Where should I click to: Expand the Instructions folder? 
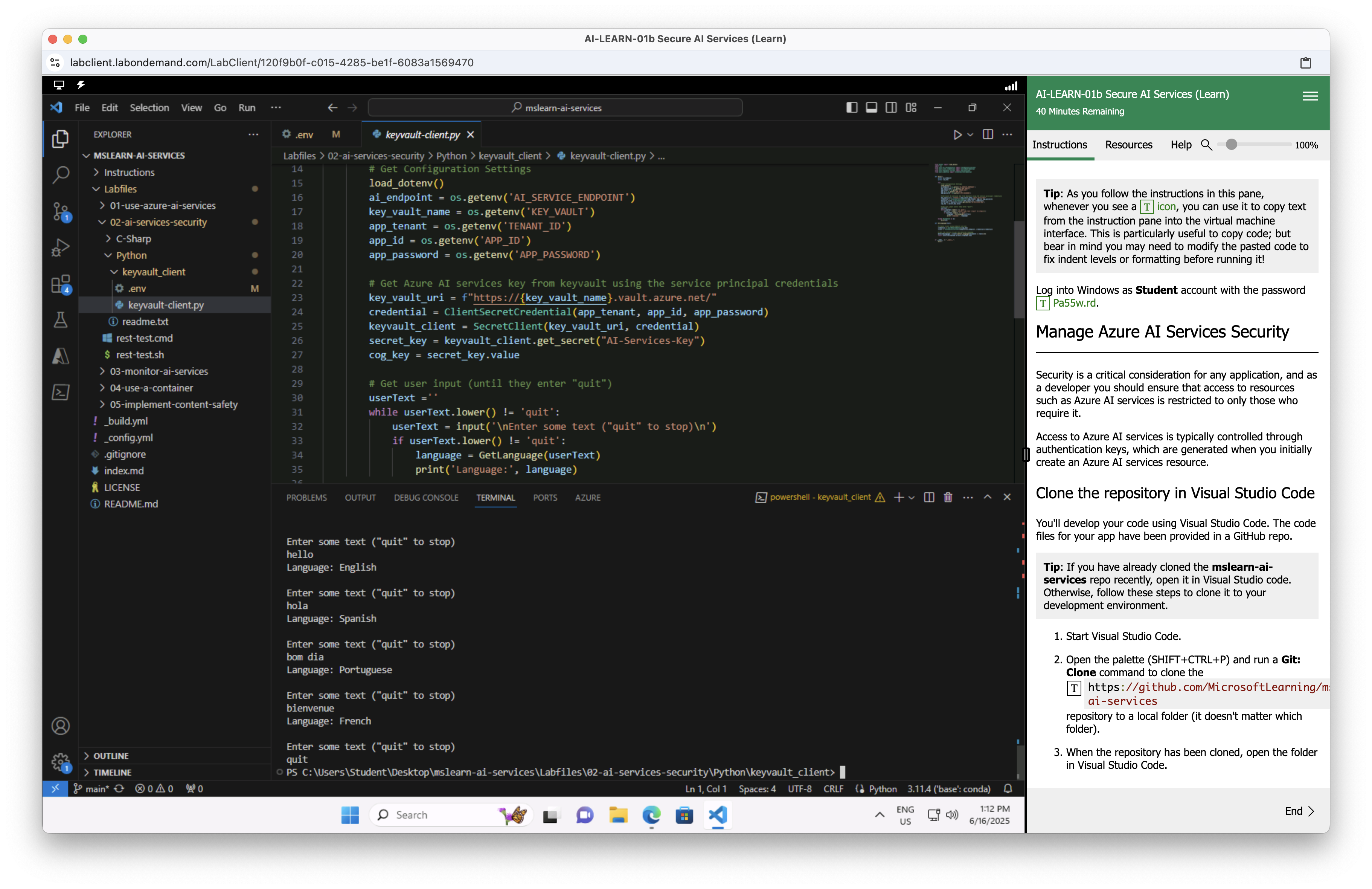pyautogui.click(x=129, y=173)
